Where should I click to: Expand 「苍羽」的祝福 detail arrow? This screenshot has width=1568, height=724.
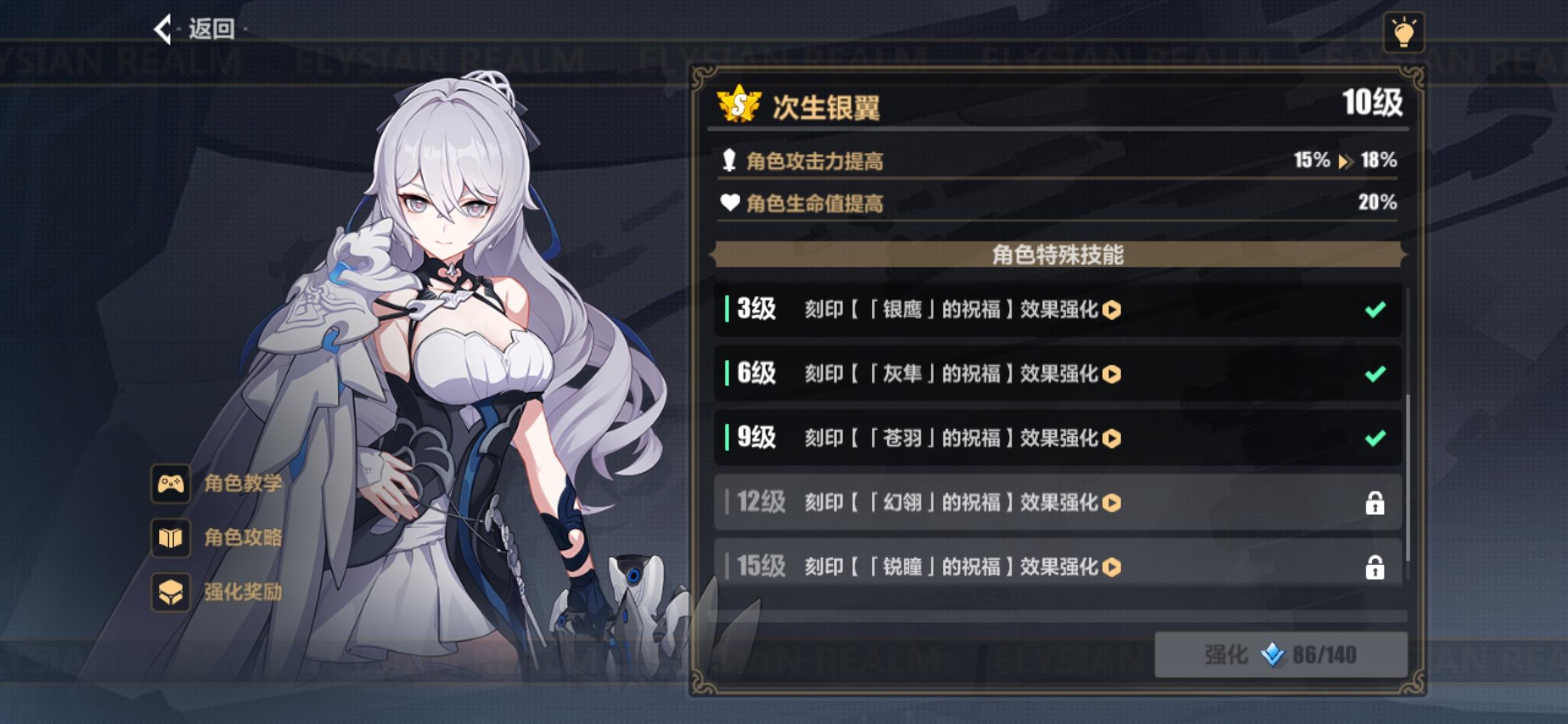1111,438
